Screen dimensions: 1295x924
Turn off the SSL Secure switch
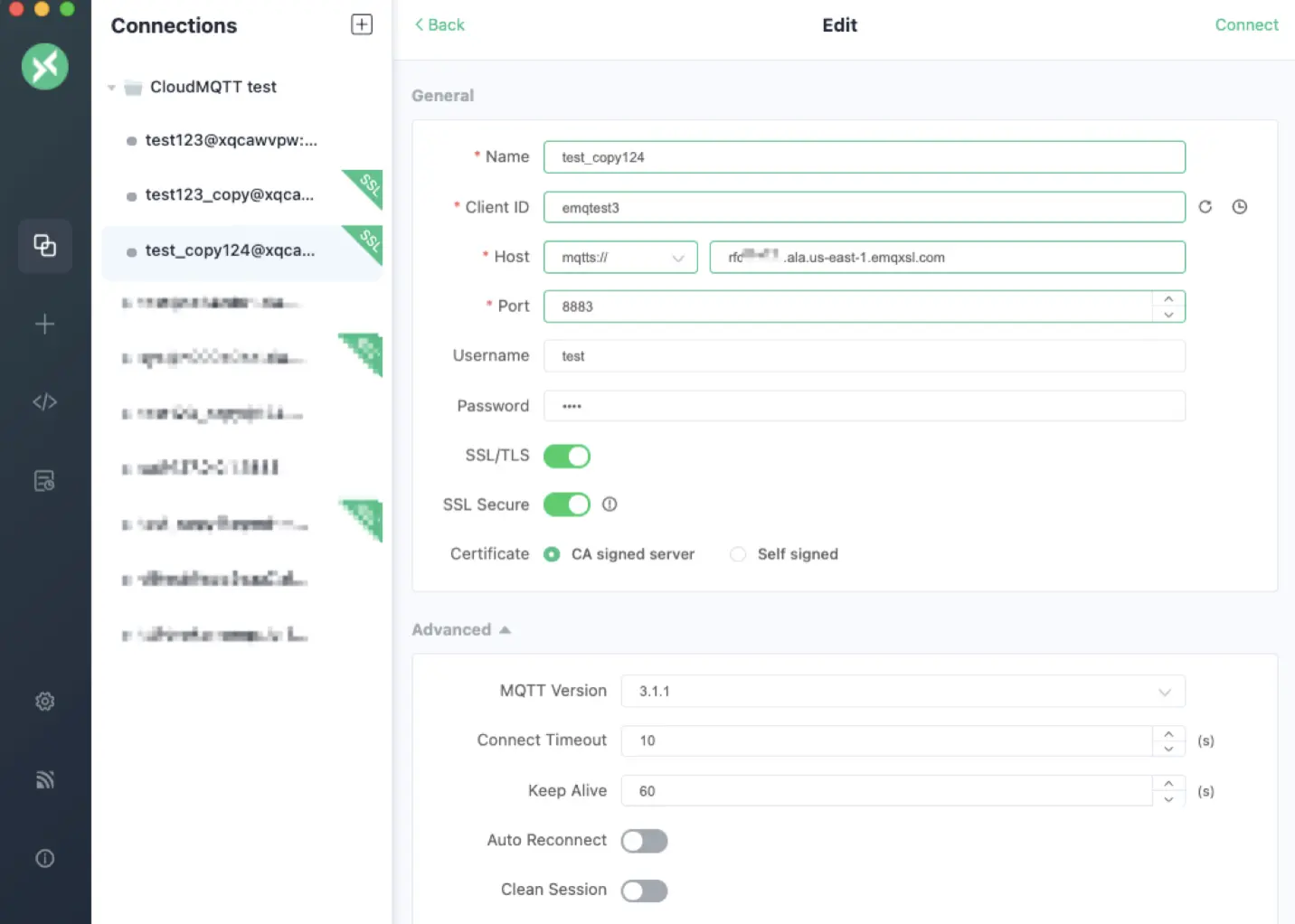567,504
